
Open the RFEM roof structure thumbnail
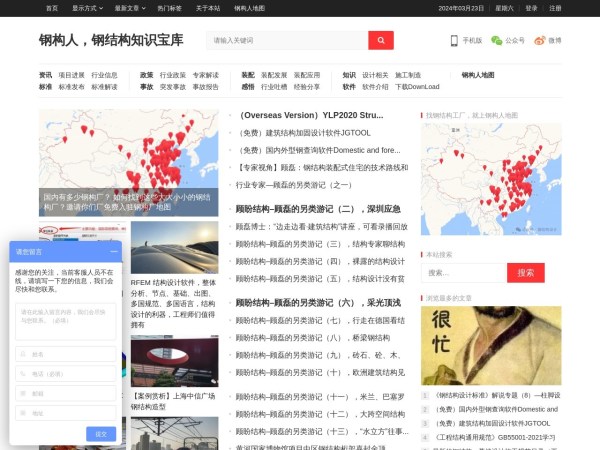[x=174, y=247]
